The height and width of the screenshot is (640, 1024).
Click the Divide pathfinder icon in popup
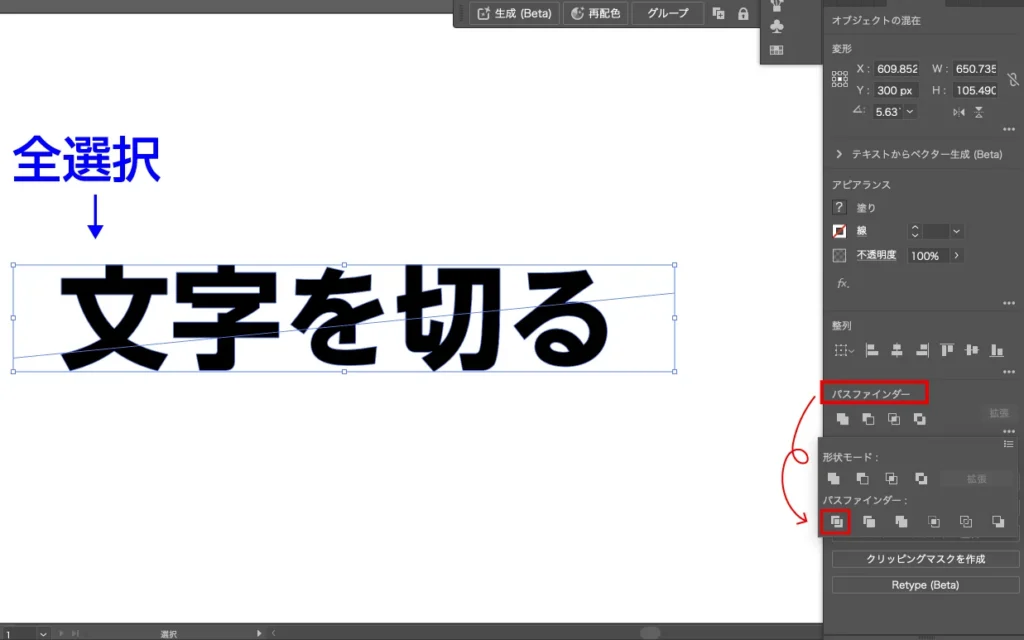pyautogui.click(x=837, y=521)
